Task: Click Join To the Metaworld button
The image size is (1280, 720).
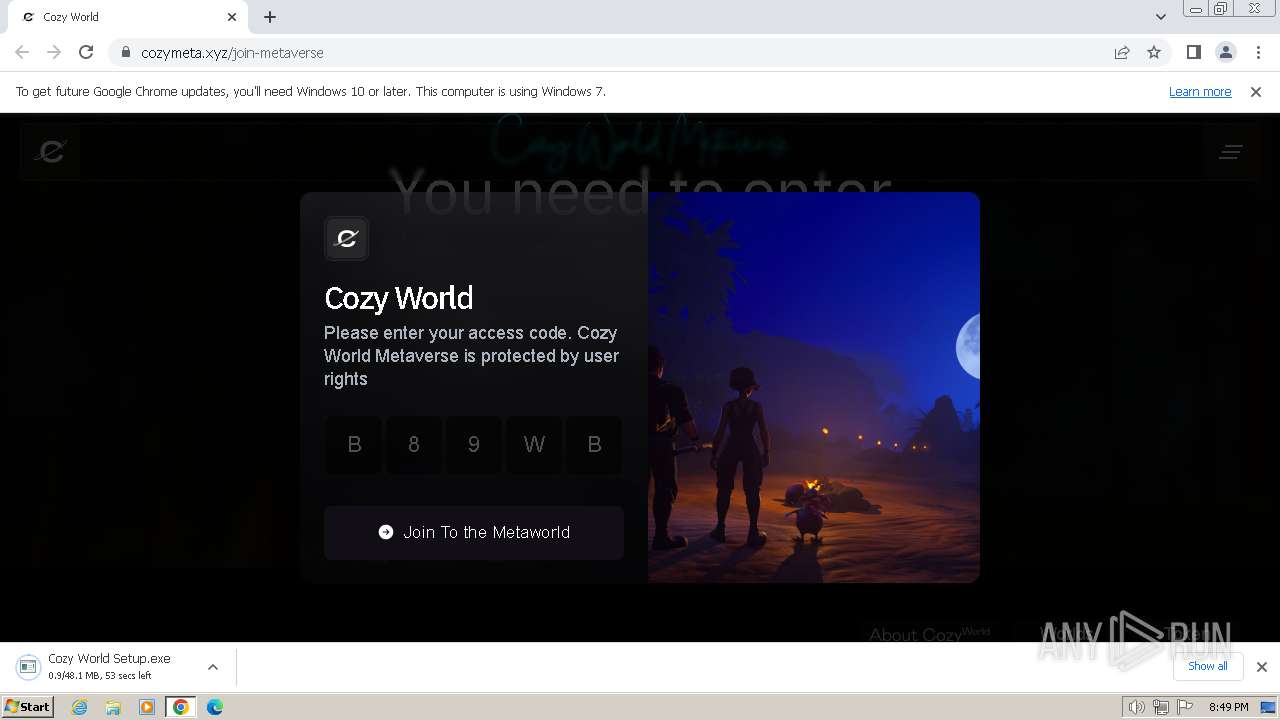Action: 474,532
